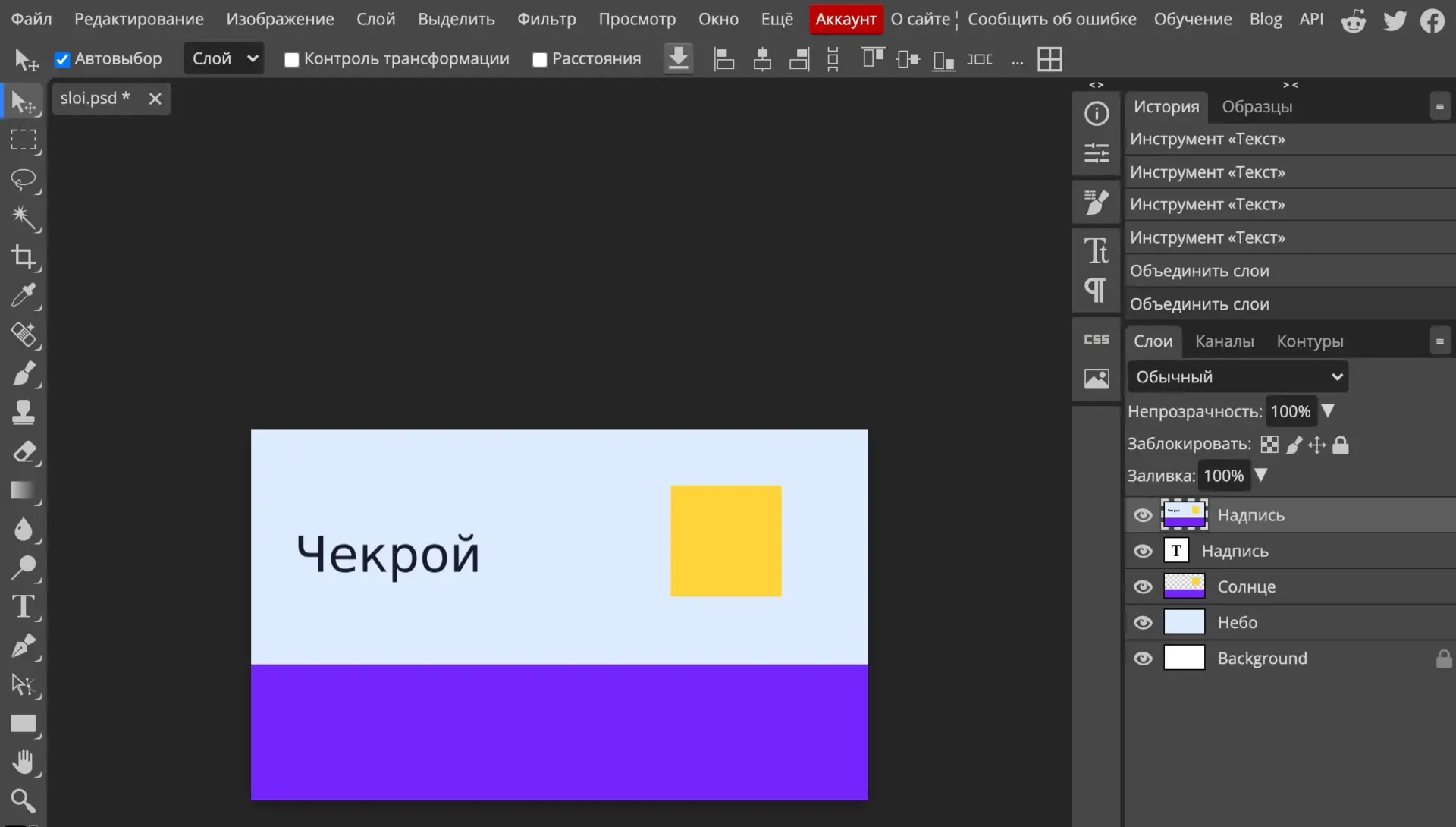This screenshot has width=1456, height=827.
Task: Click the red Аккаунт button
Action: pyautogui.click(x=846, y=19)
